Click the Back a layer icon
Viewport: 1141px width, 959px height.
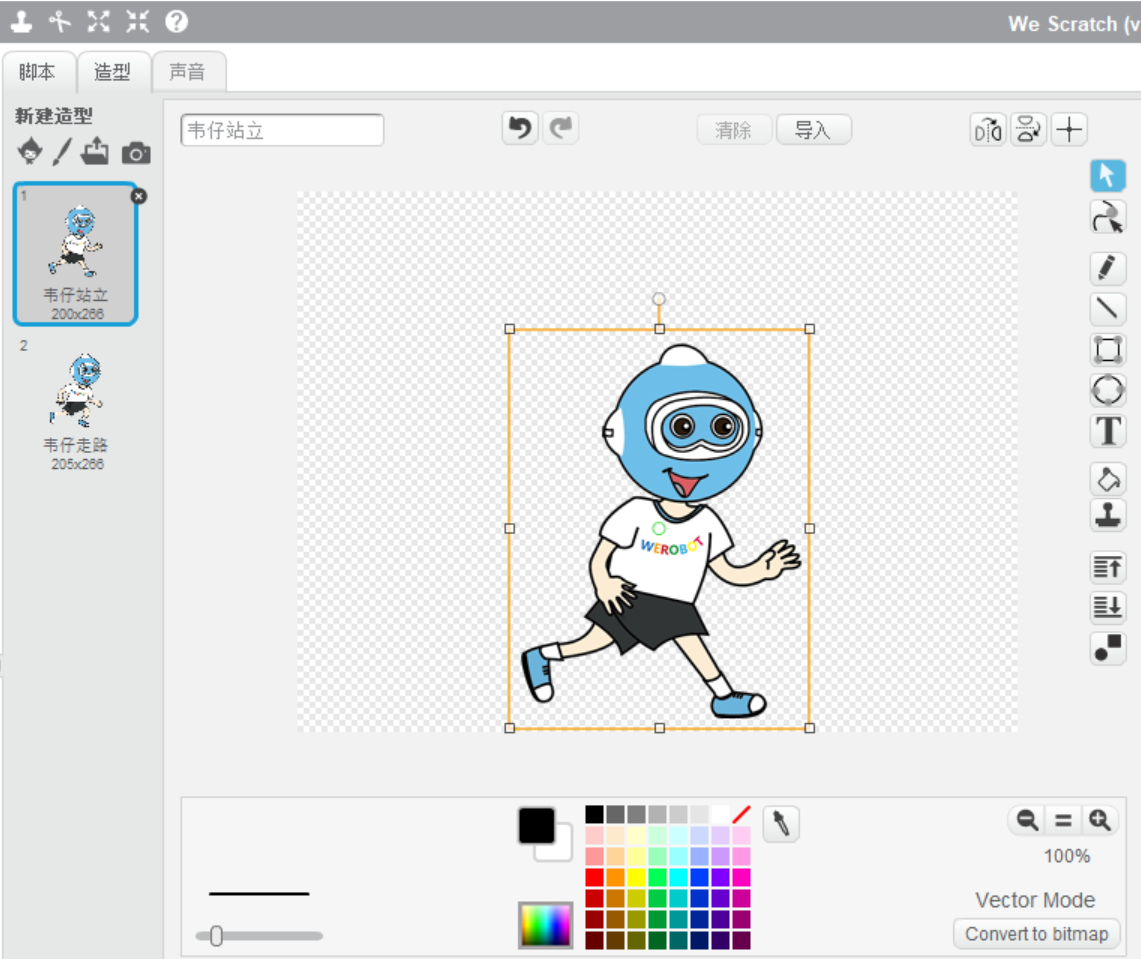tap(1108, 607)
